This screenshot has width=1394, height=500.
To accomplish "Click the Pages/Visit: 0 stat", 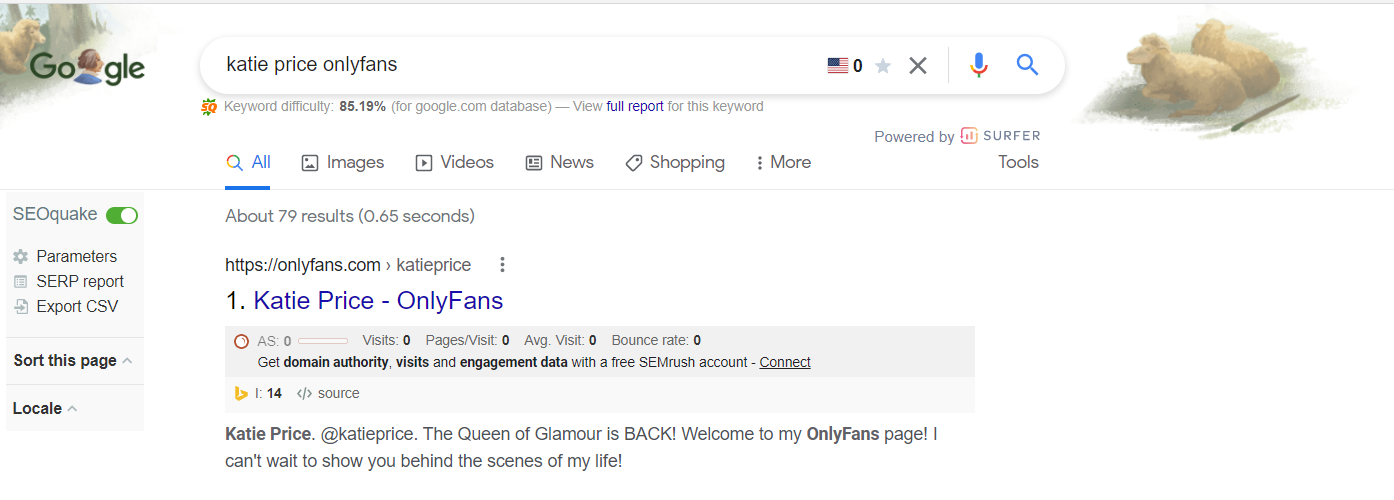I will tap(467, 341).
